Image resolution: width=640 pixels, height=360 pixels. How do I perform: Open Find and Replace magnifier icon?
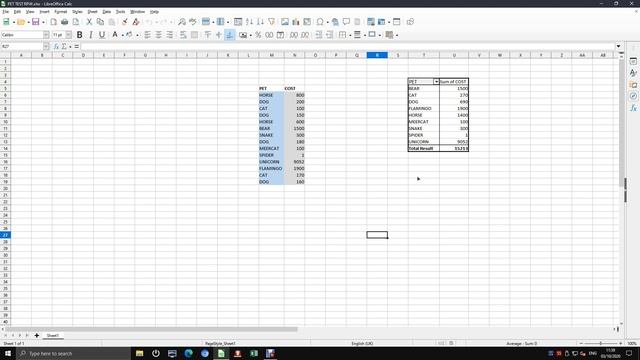click(182, 22)
